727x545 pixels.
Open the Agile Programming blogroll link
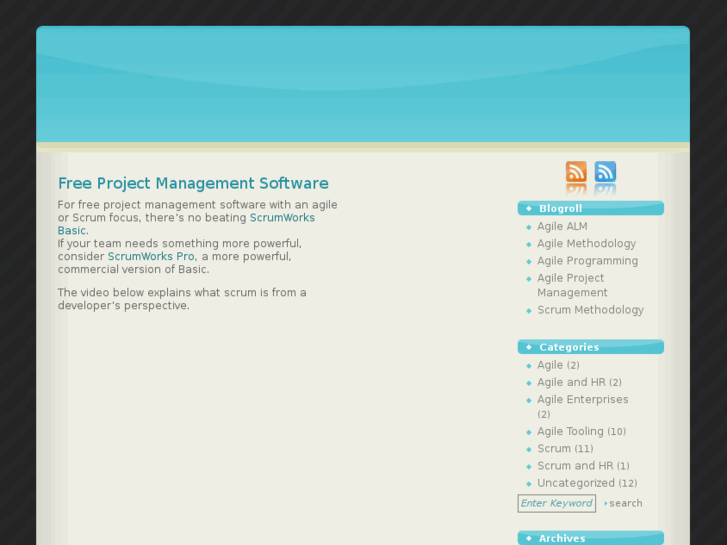pos(587,261)
